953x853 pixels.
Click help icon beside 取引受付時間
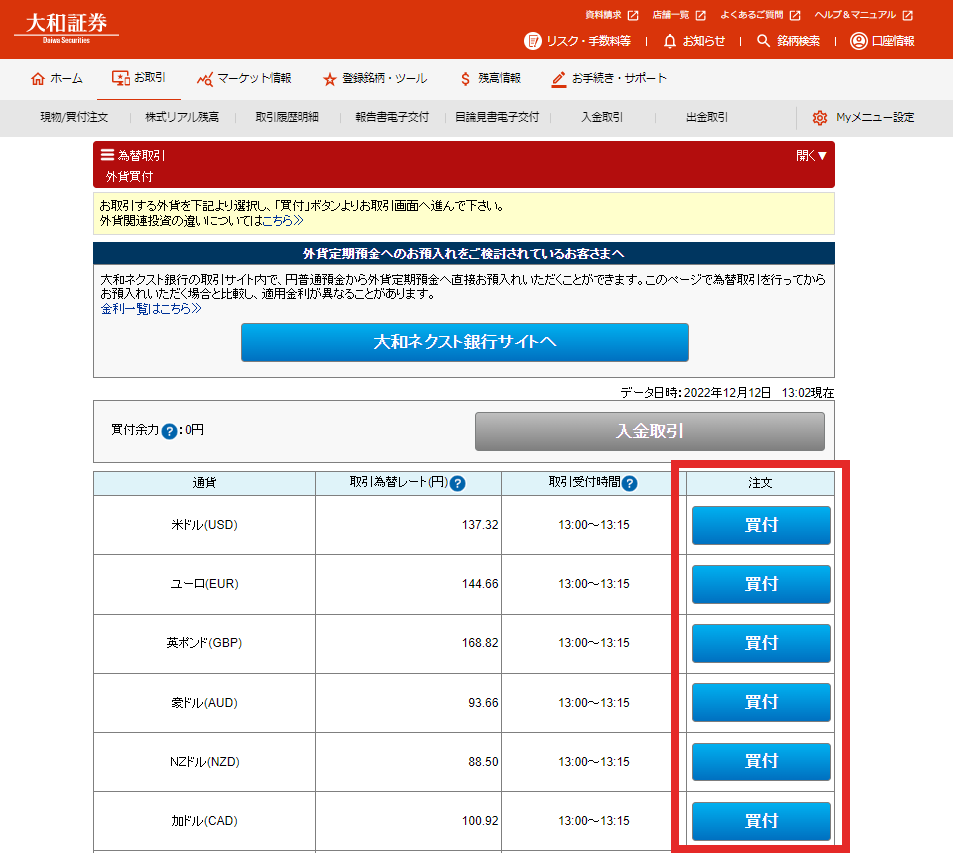[630, 483]
